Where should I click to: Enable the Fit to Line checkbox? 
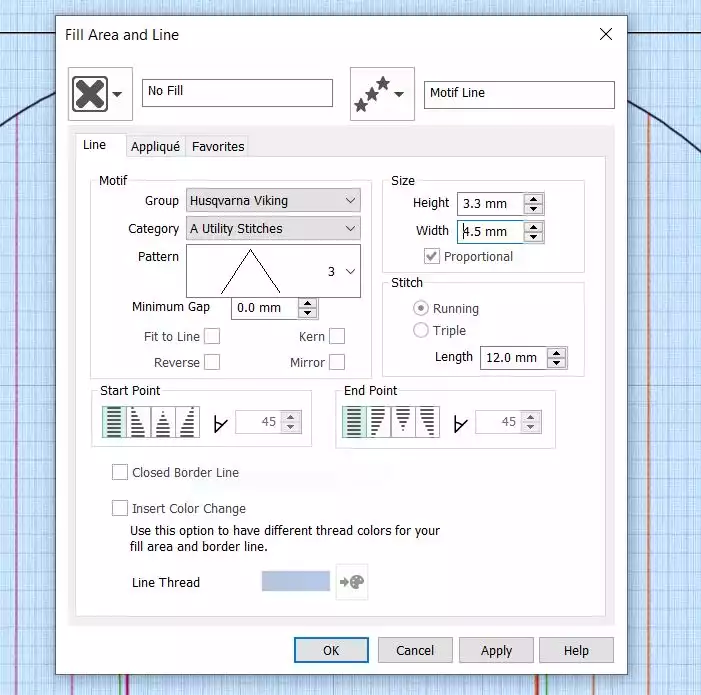tap(212, 336)
